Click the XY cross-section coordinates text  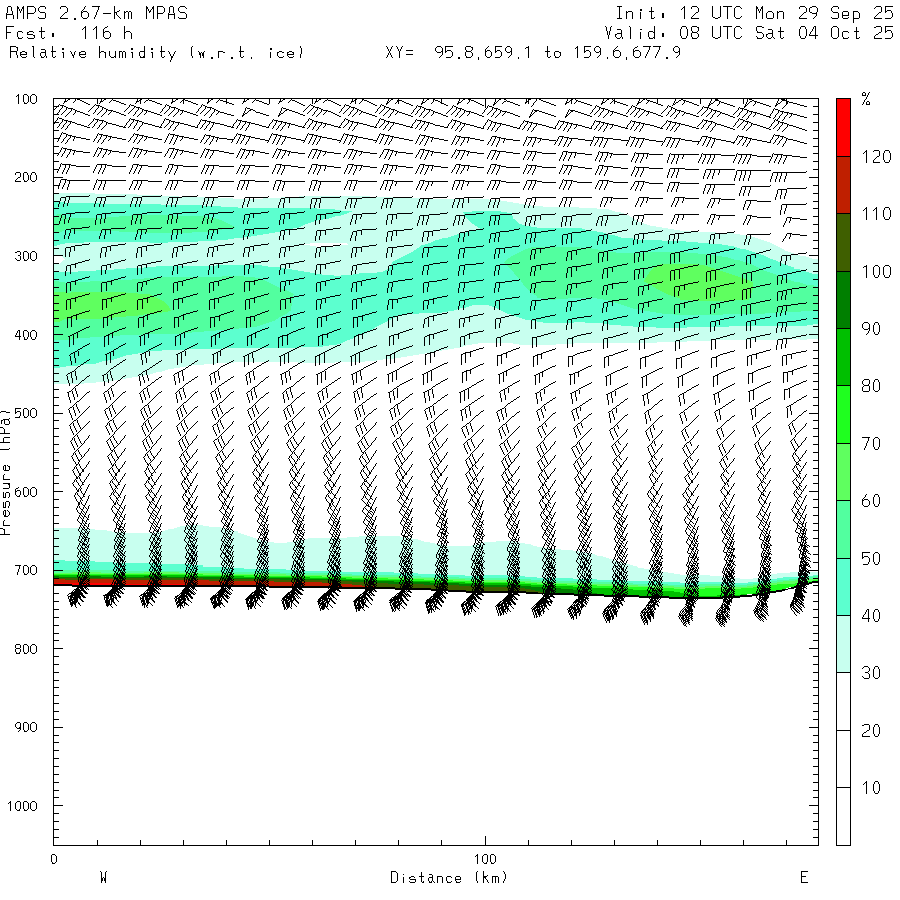click(x=533, y=53)
